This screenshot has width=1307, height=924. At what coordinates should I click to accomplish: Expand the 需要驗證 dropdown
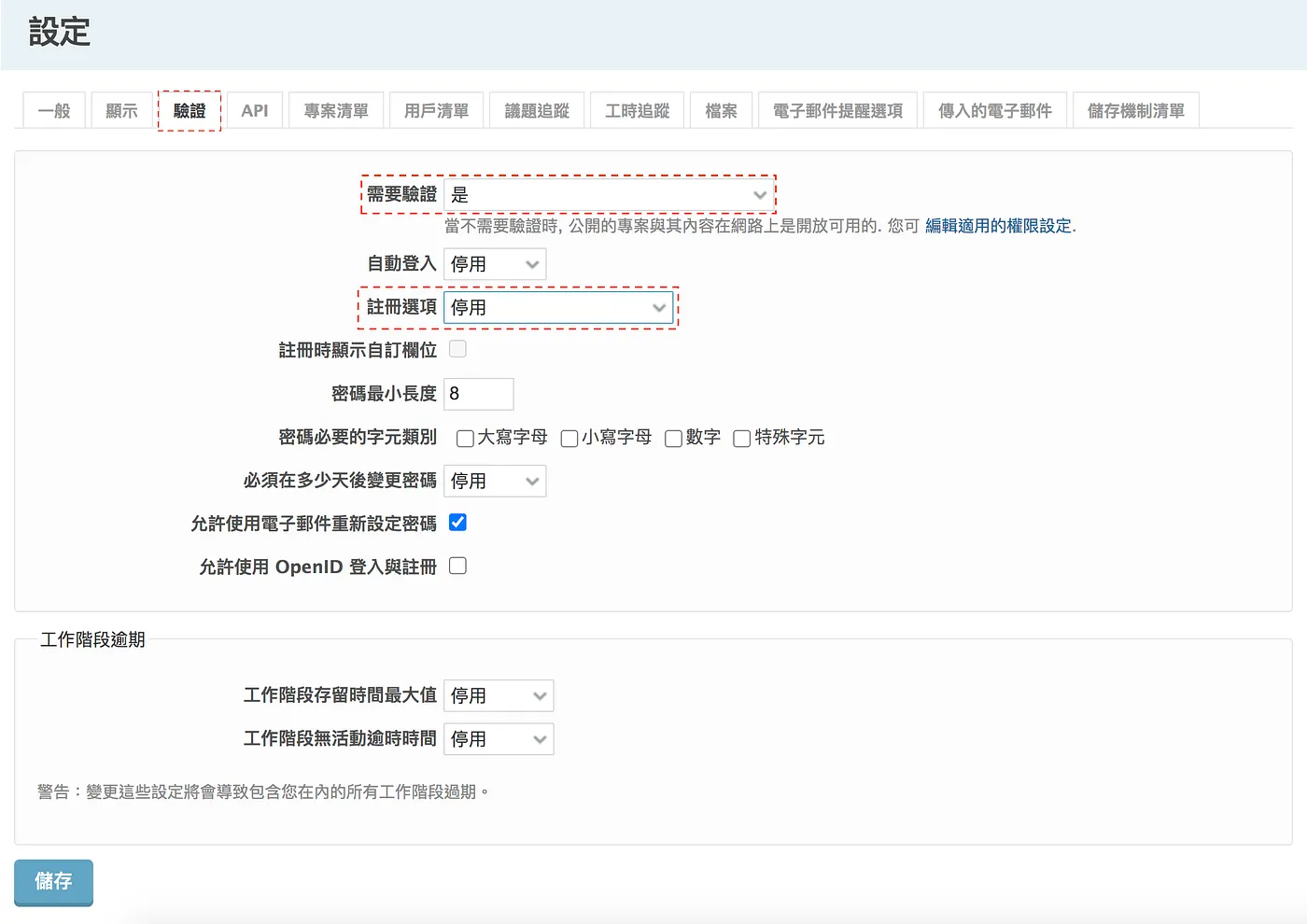tap(609, 195)
